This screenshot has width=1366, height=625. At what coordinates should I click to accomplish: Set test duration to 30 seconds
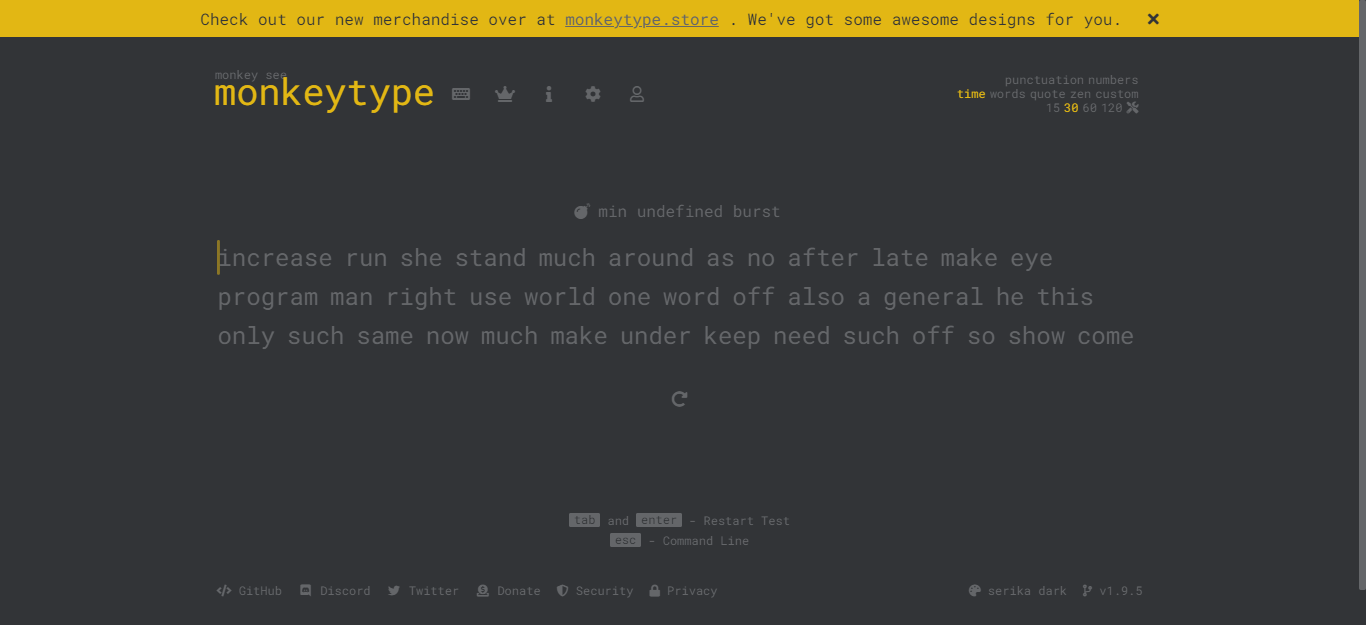click(1071, 108)
